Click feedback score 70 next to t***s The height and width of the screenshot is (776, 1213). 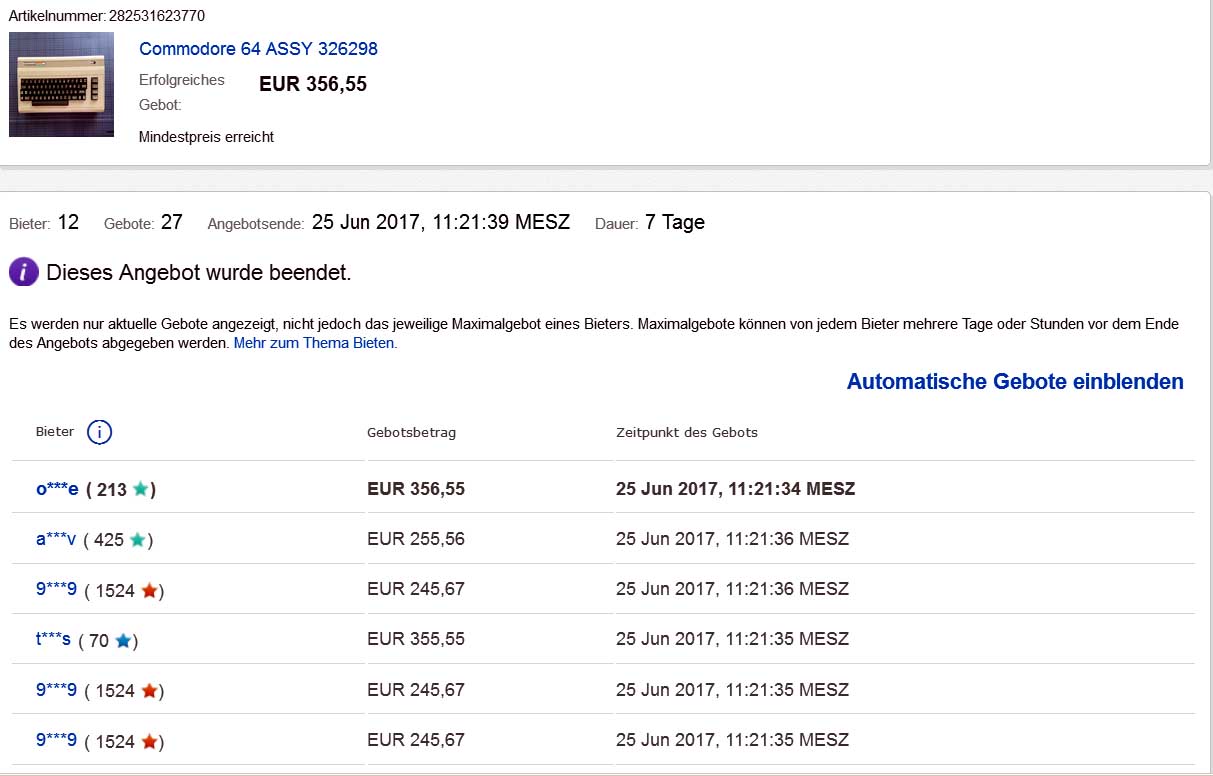click(x=99, y=641)
